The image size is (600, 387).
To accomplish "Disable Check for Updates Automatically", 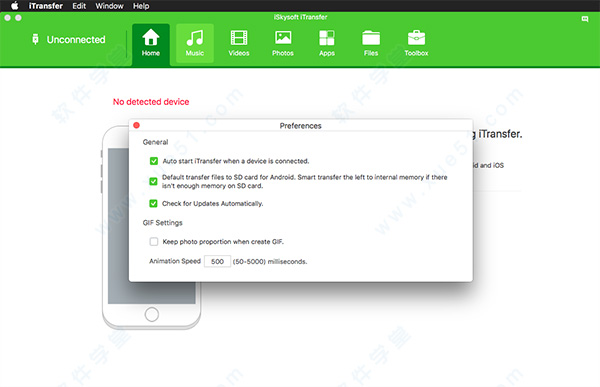I will pos(153,203).
